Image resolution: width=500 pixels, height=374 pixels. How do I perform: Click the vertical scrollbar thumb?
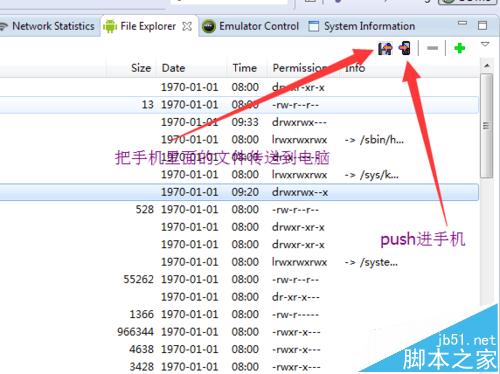pyautogui.click(x=487, y=126)
